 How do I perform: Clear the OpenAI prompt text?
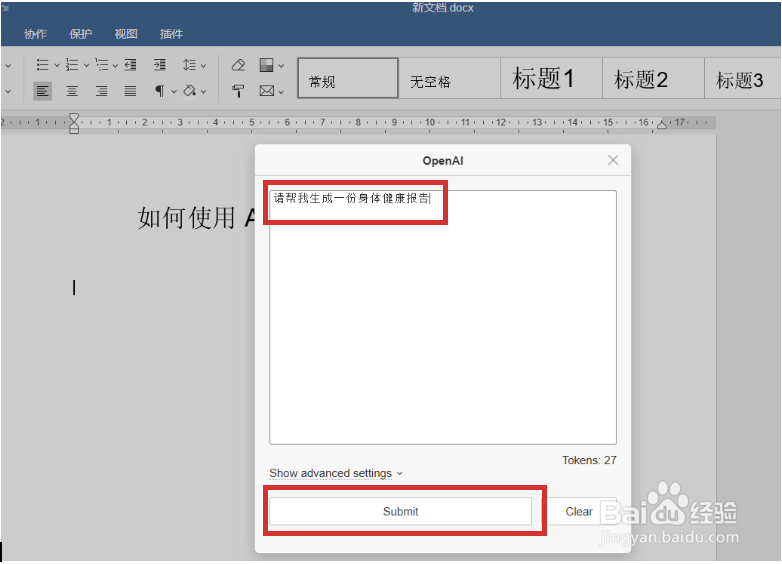(x=579, y=511)
